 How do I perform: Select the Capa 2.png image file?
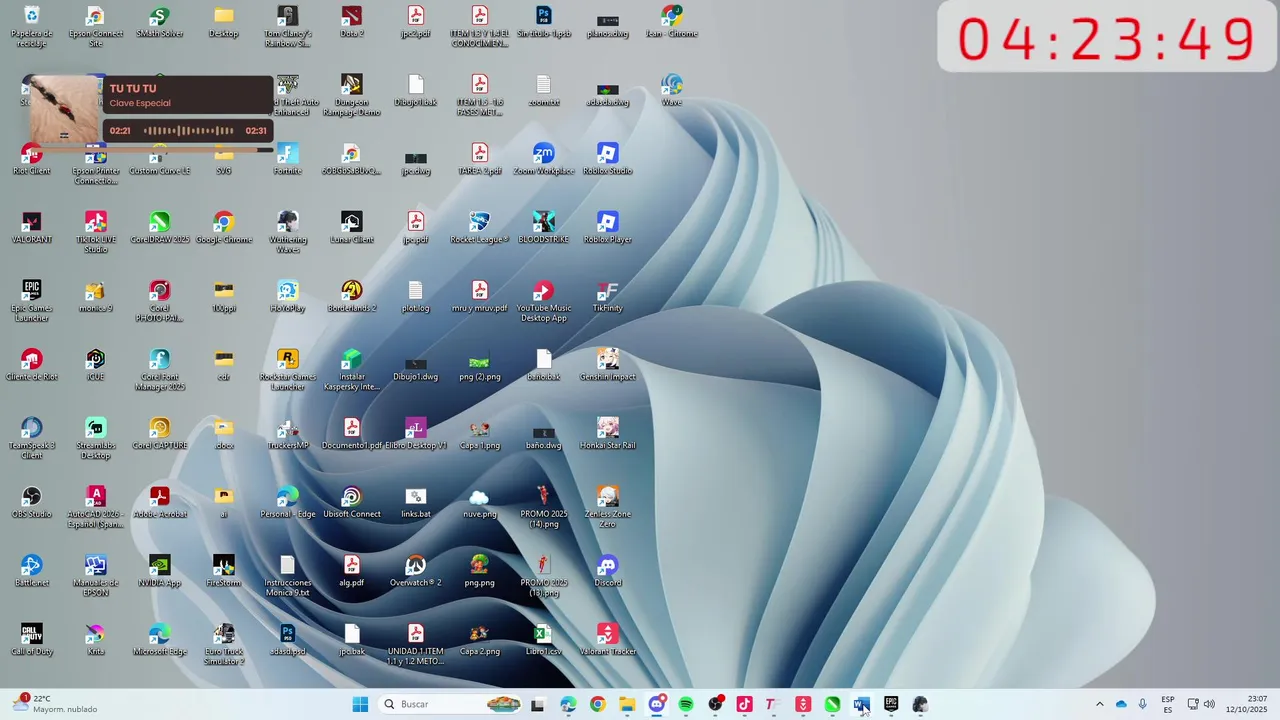(480, 640)
